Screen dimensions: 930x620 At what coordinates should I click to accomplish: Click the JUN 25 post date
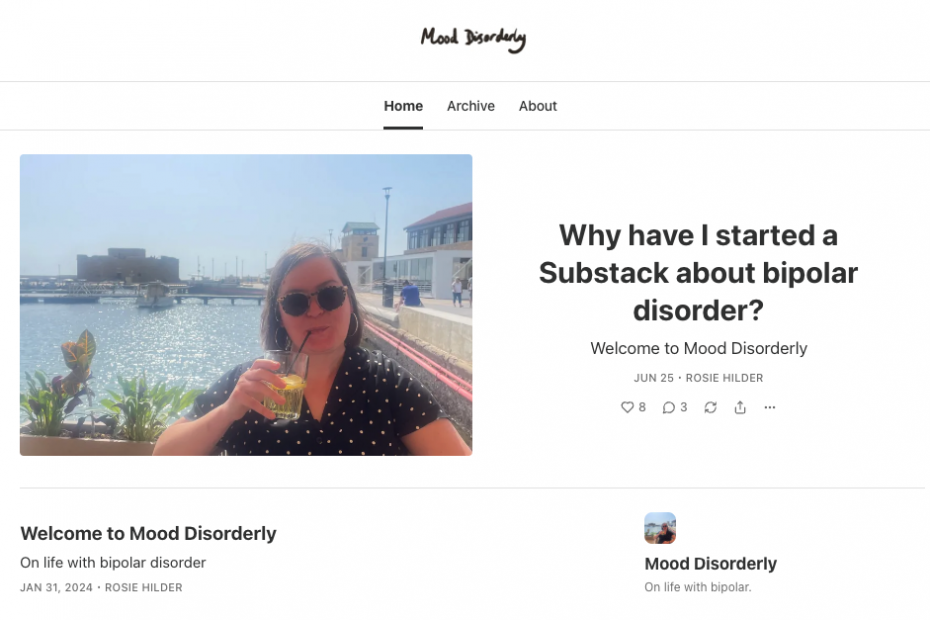coord(654,378)
